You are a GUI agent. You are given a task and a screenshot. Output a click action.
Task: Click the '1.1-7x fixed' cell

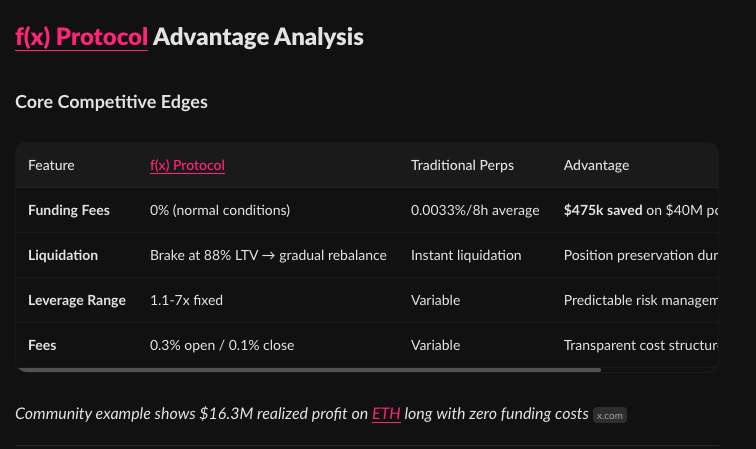(x=186, y=300)
